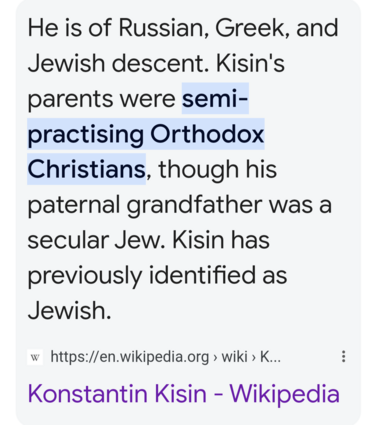Click the text 'secular Jew. Kisin has'
376x425 pixels.
[x=148, y=240]
